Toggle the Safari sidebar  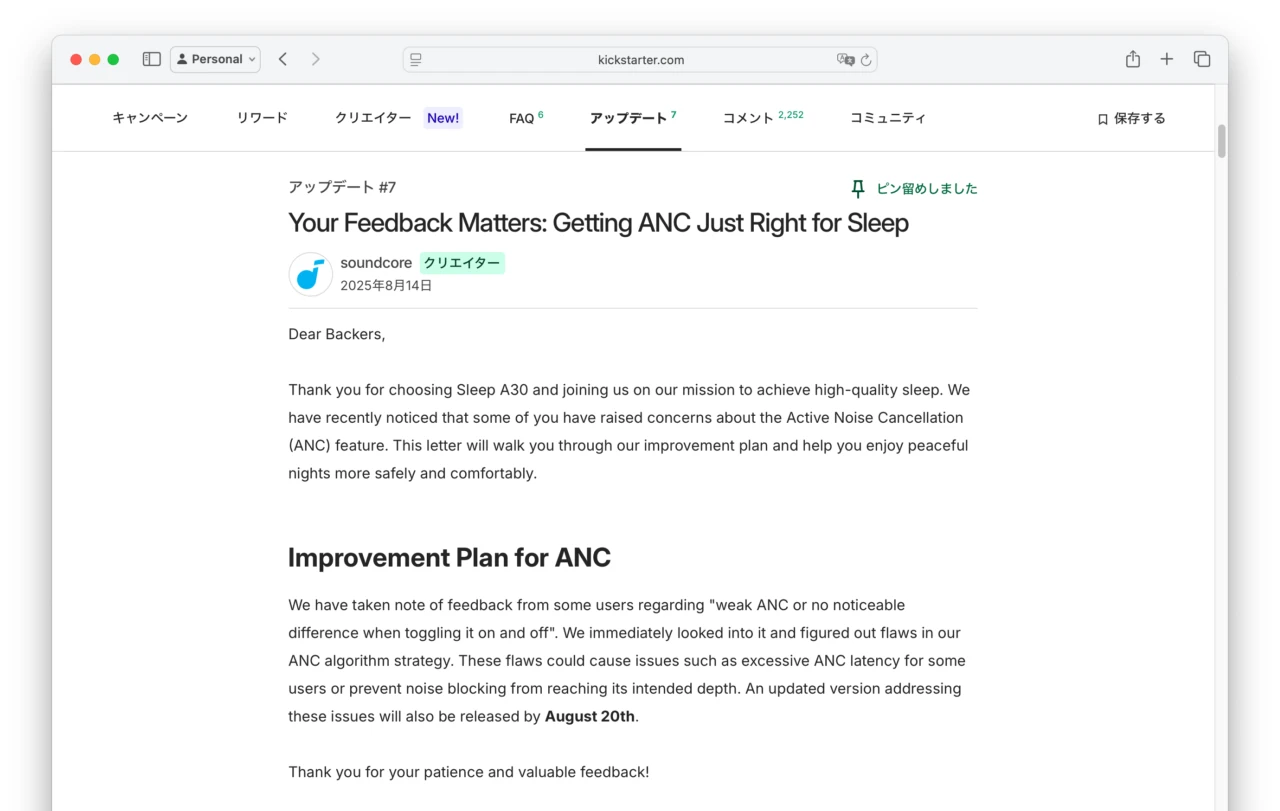point(151,59)
